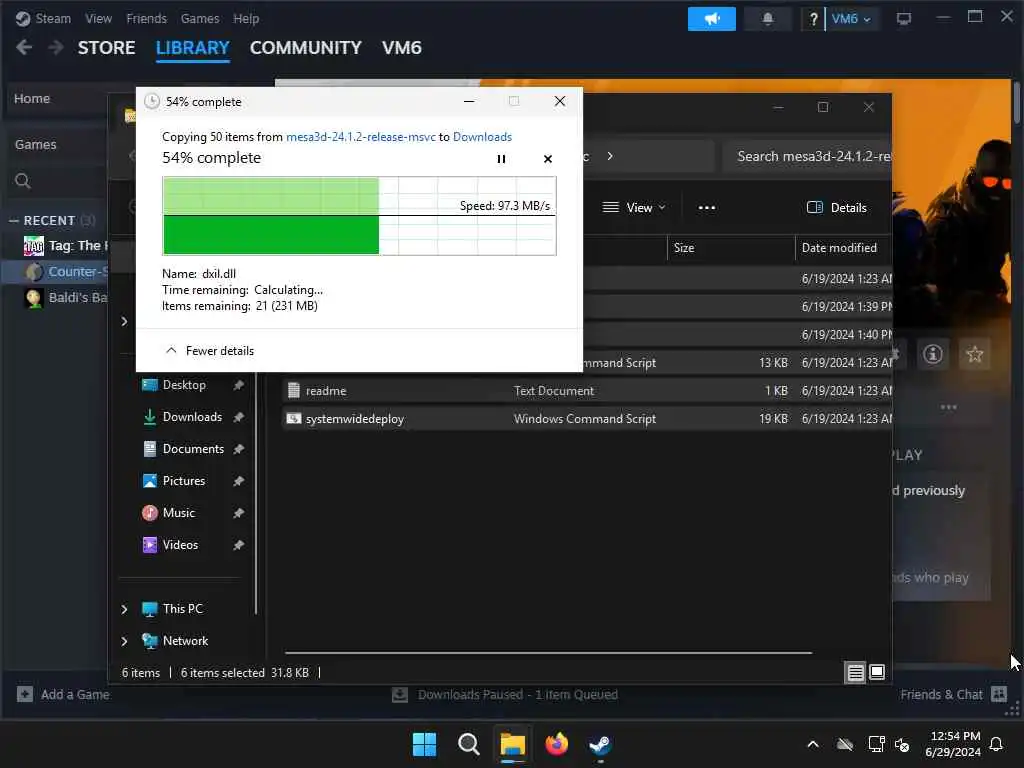This screenshot has height=768, width=1024.
Task: Click Steam's back navigation arrow
Action: point(24,48)
